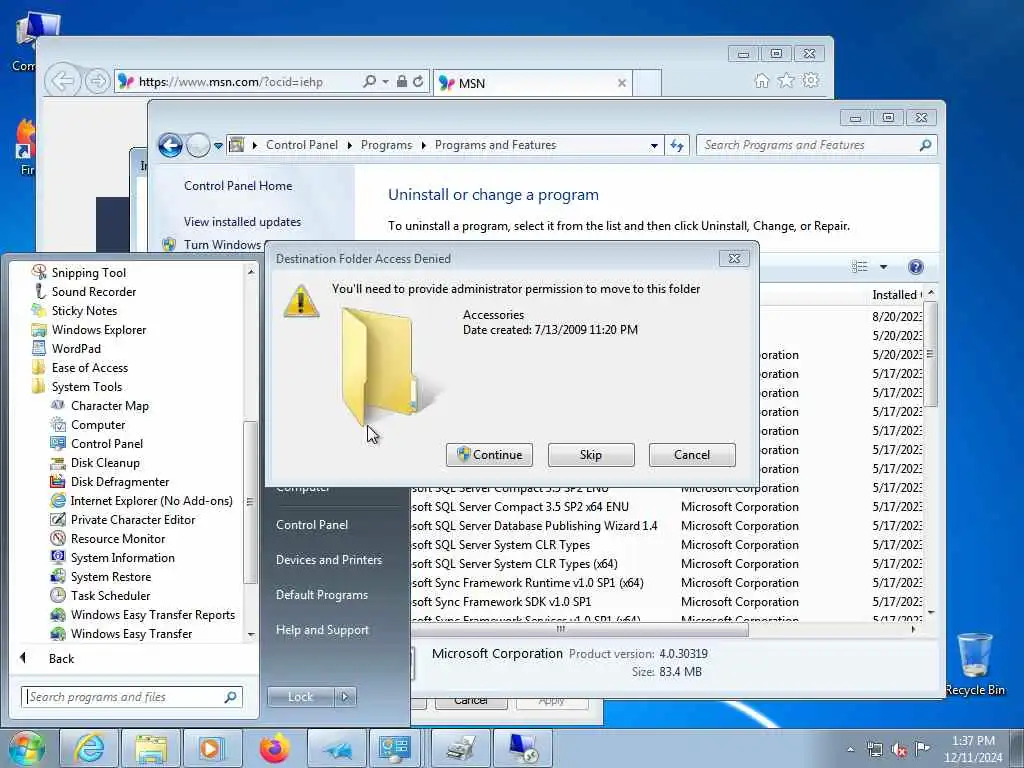Change view using the view icon
The width and height of the screenshot is (1024, 768).
(x=860, y=266)
